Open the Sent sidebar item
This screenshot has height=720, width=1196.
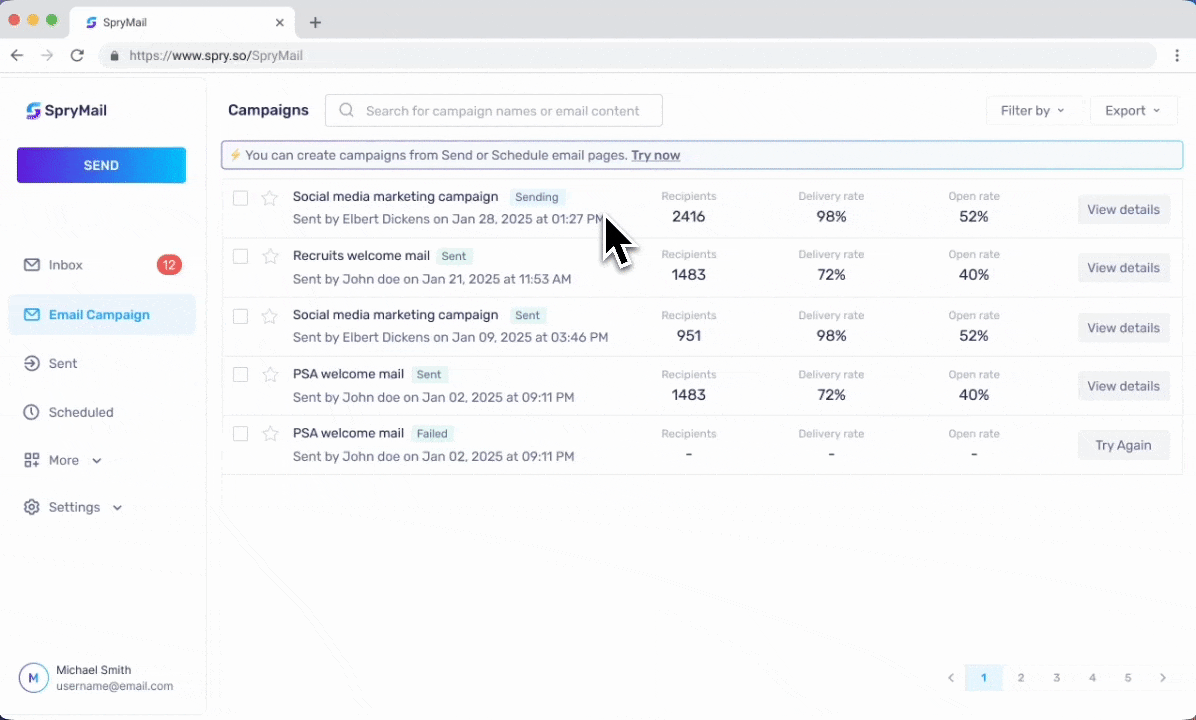tap(102, 363)
